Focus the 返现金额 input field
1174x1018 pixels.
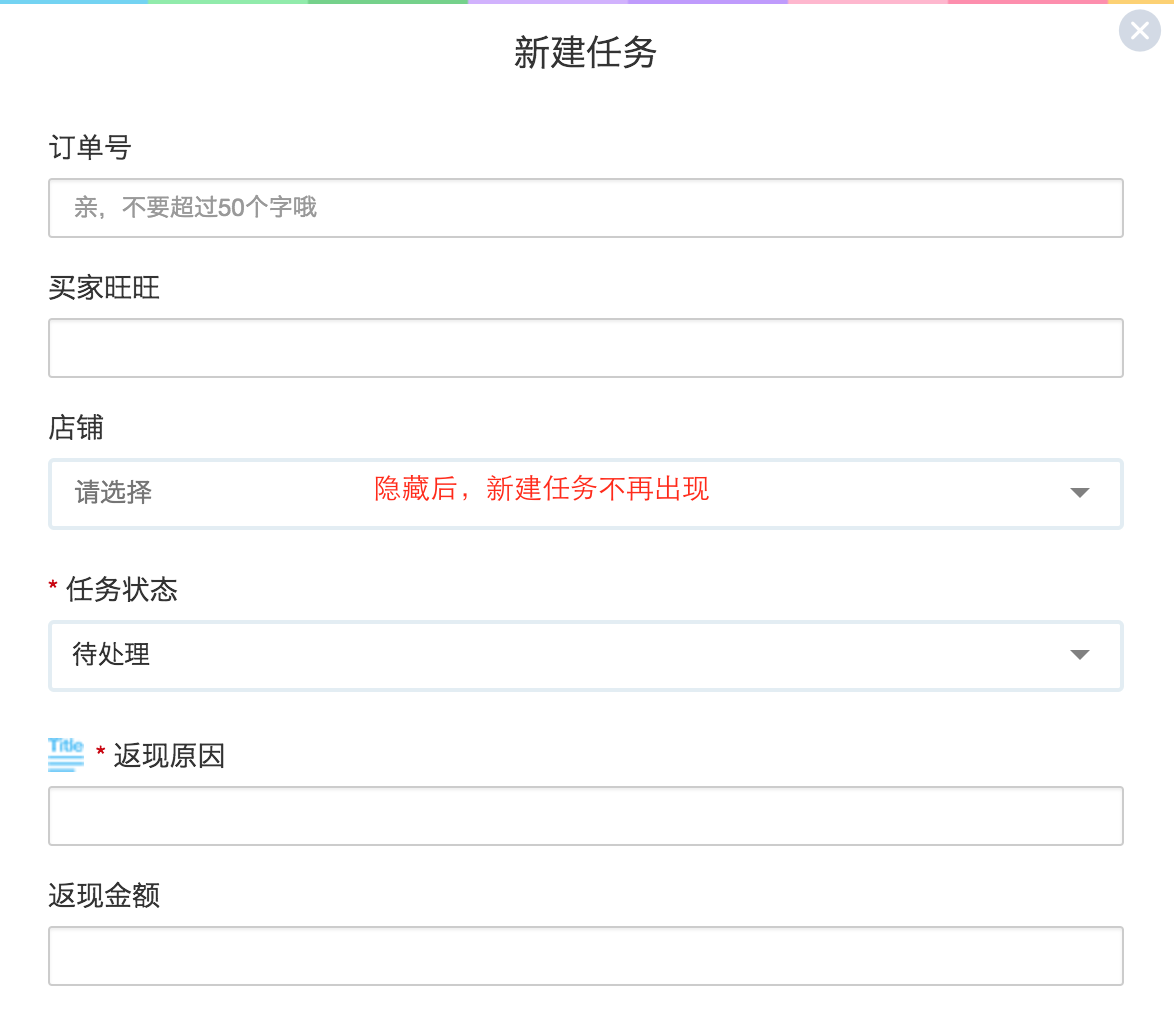tap(585, 956)
